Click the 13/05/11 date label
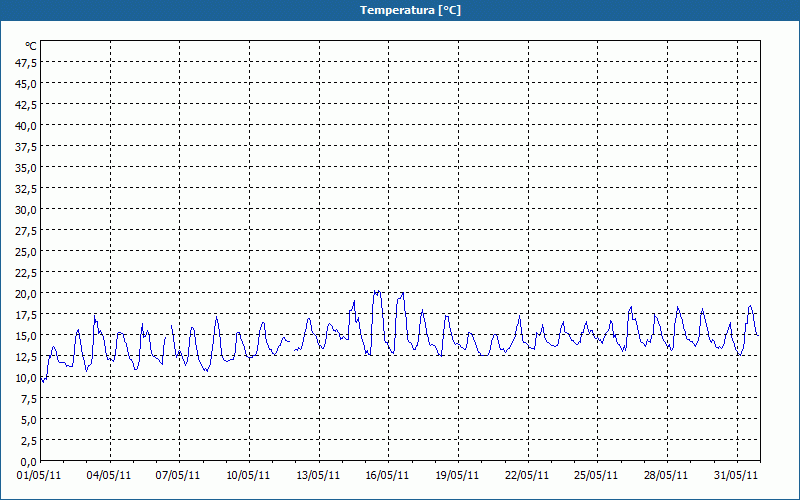Image resolution: width=800 pixels, height=500 pixels. (318, 475)
